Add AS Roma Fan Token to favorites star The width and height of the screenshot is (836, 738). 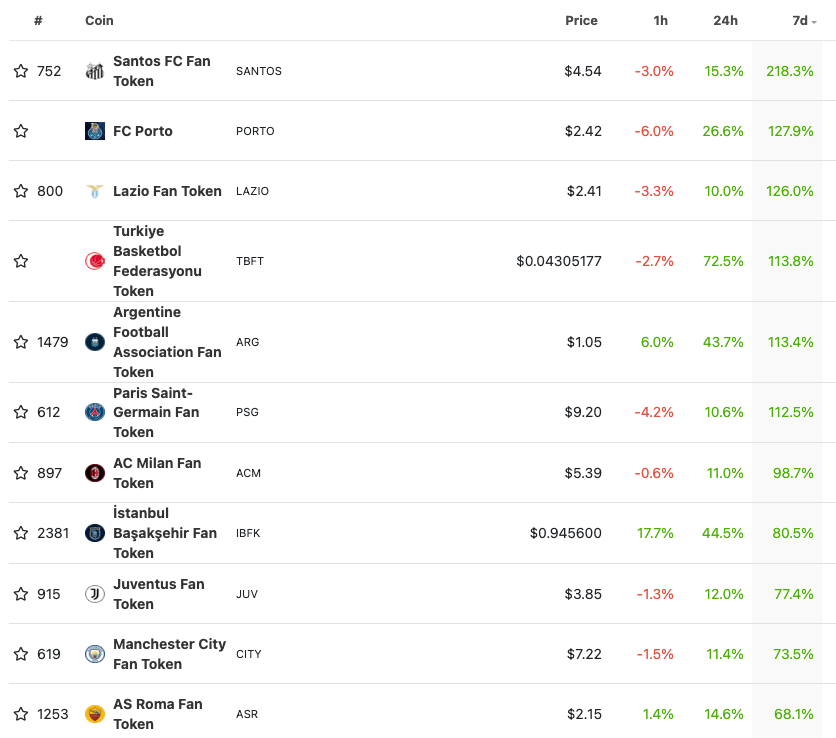tap(20, 714)
